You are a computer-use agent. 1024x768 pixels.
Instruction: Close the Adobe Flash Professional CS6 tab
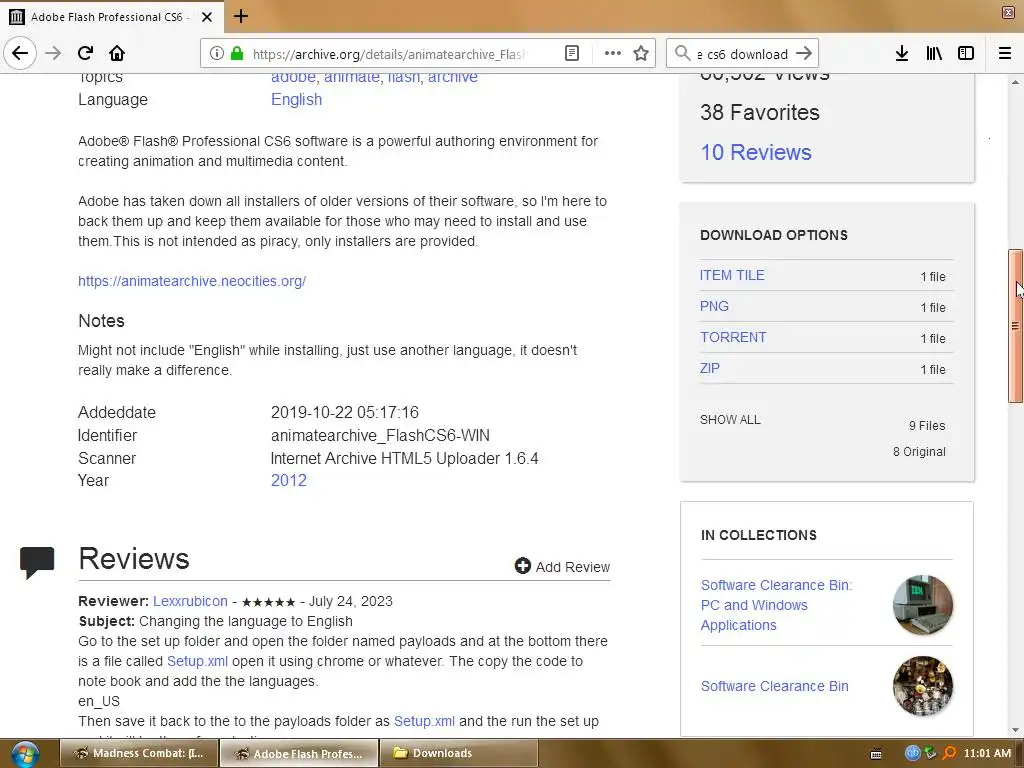click(206, 17)
